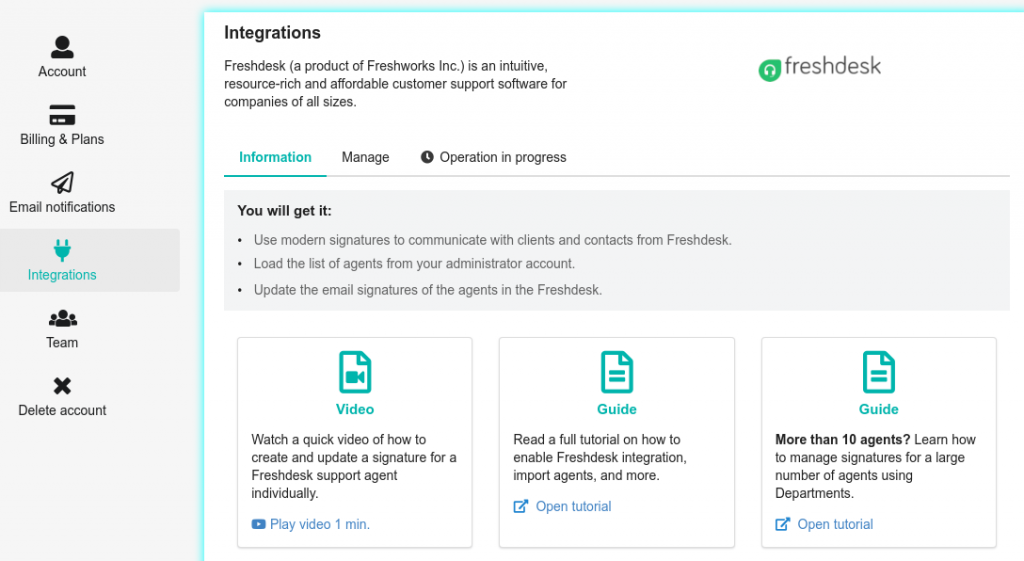Screen dimensions: 1024x561
Task: Click 'Use modern signatures to communicate' bullet
Action: tap(492, 240)
